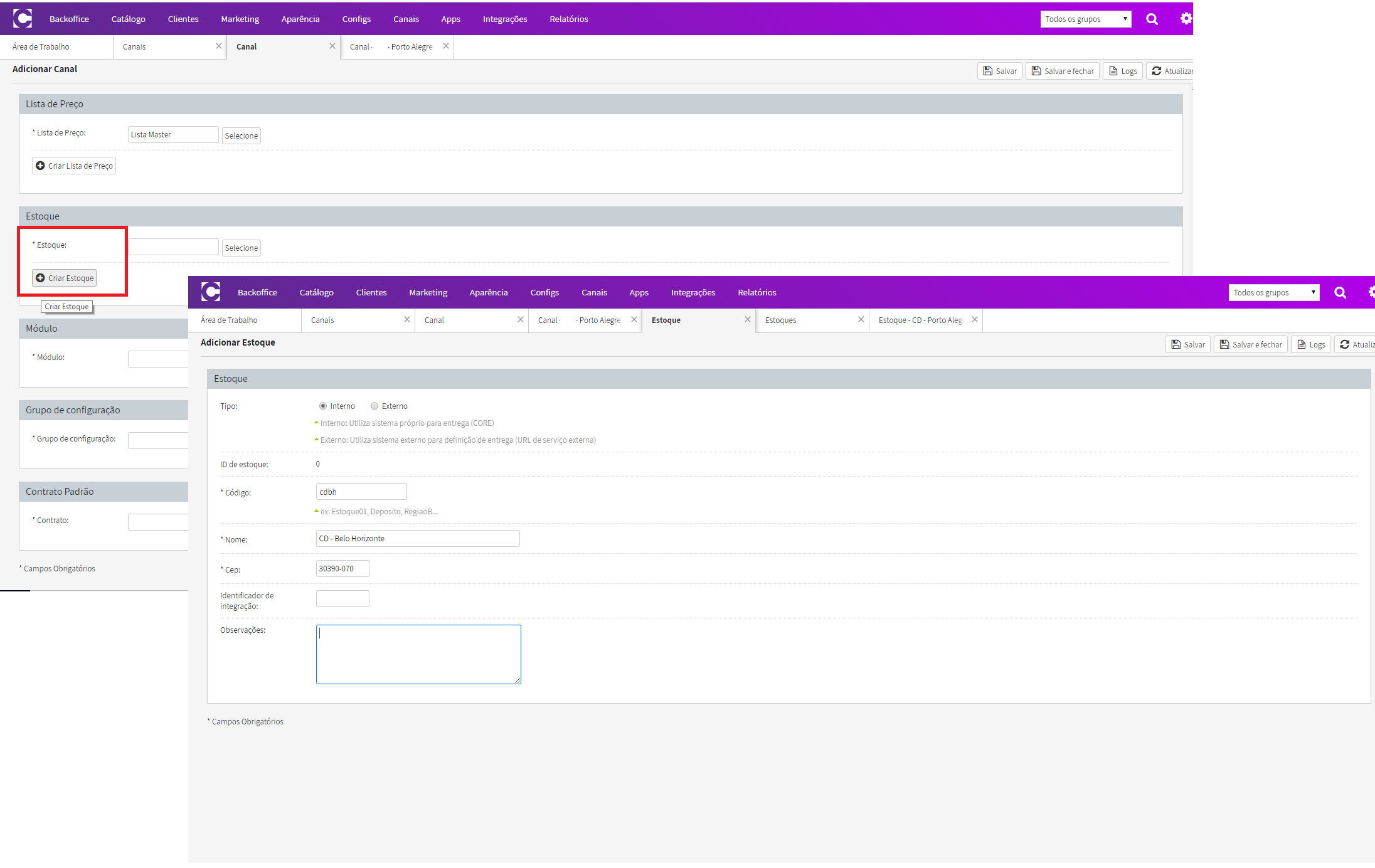1375x868 pixels.
Task: Close the active Canal tab in back window
Action: pos(332,46)
